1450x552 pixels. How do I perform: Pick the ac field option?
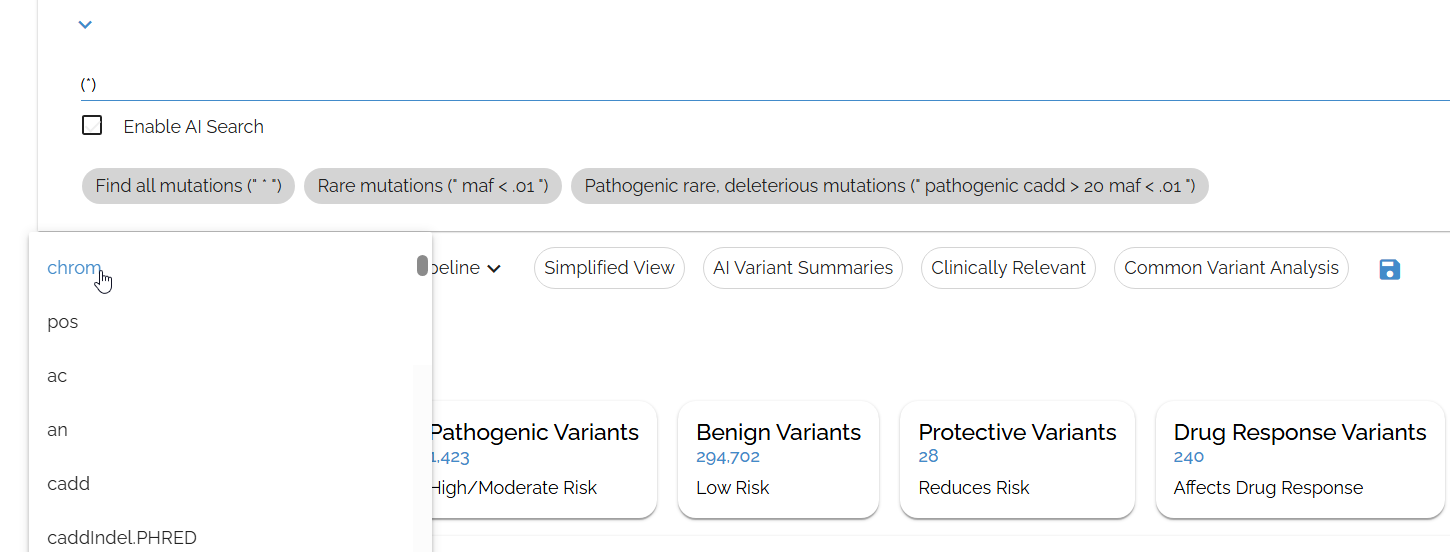point(57,376)
